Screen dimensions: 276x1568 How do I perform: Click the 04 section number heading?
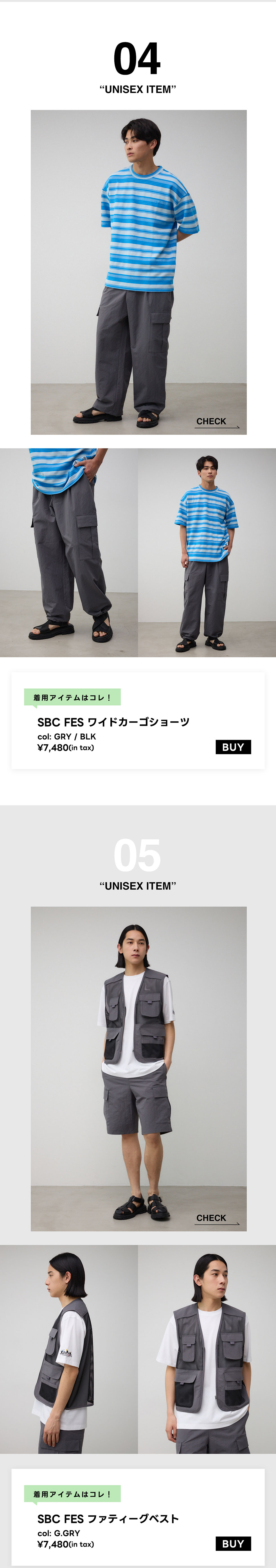137,59
